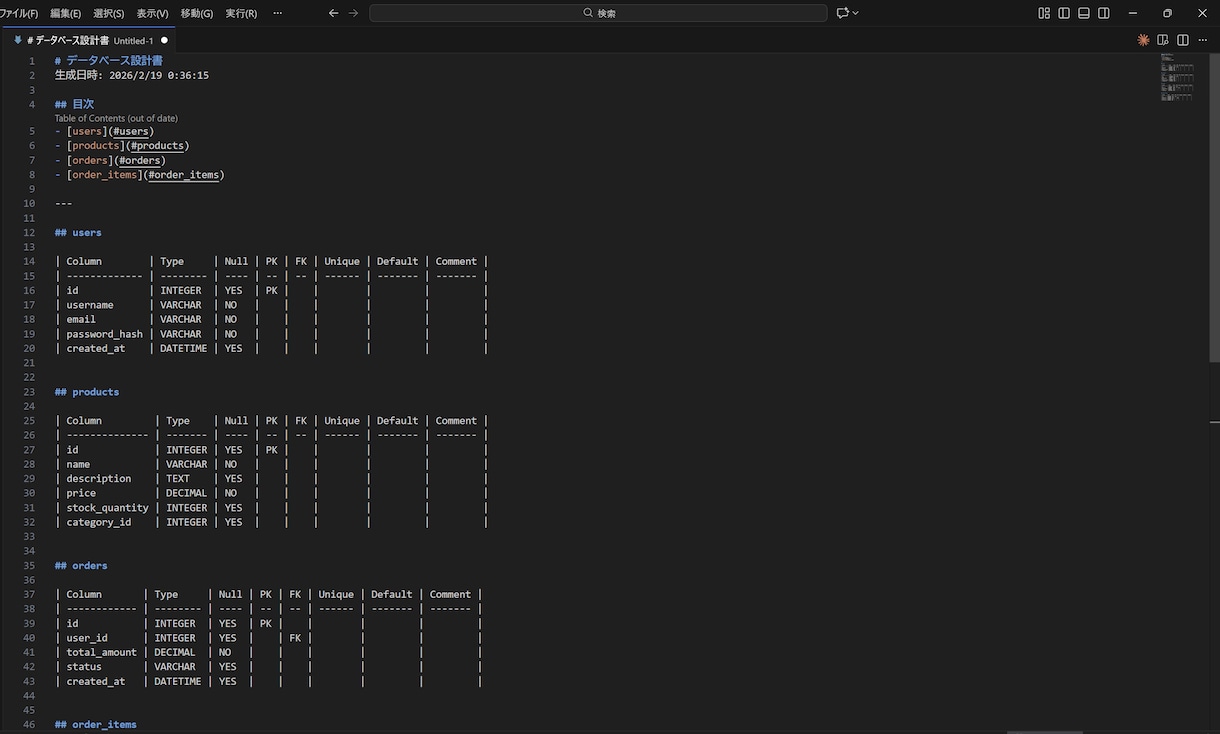Open the editor's more actions ellipsis
Screen dimensions: 1220x734
coord(1203,40)
